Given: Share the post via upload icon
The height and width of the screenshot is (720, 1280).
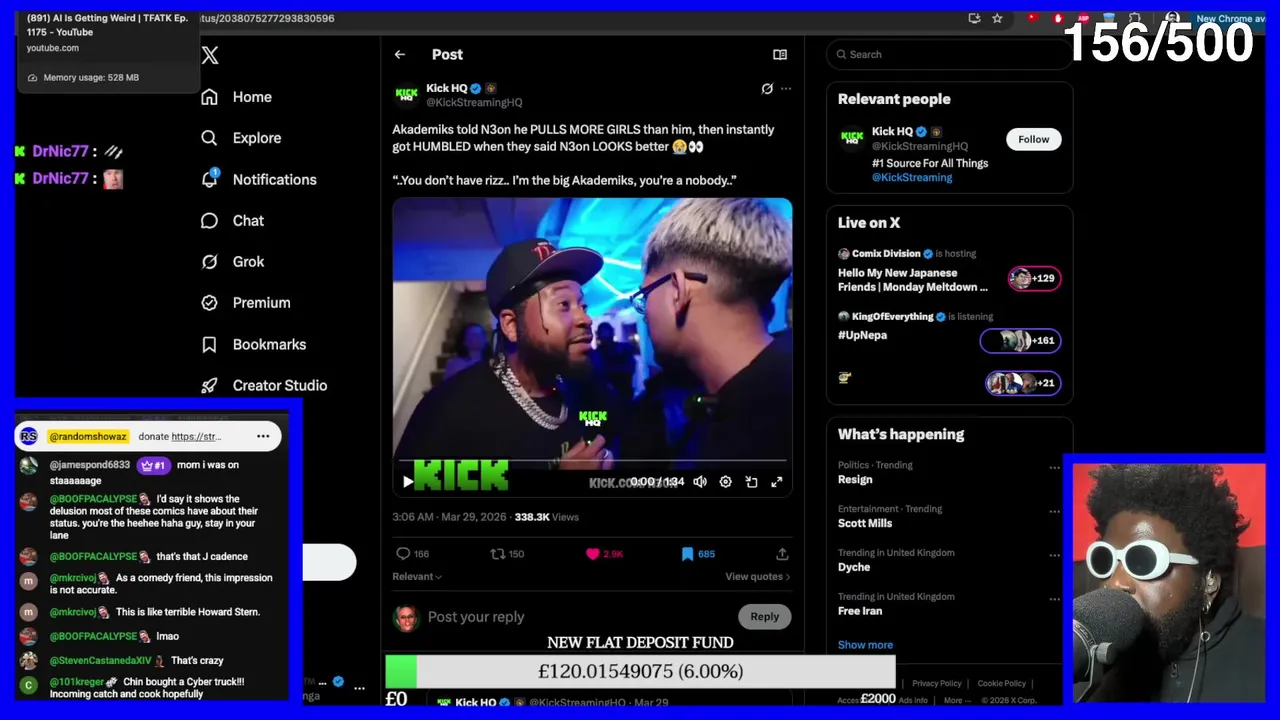Looking at the screenshot, I should pyautogui.click(x=782, y=554).
